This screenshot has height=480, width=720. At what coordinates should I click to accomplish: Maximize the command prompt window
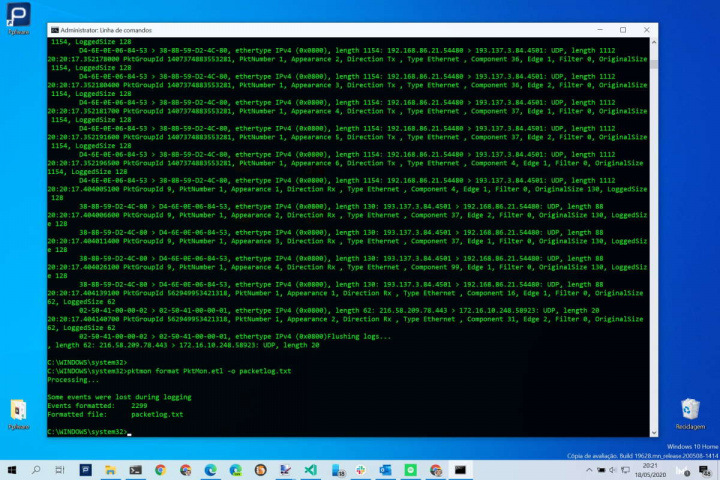point(622,30)
